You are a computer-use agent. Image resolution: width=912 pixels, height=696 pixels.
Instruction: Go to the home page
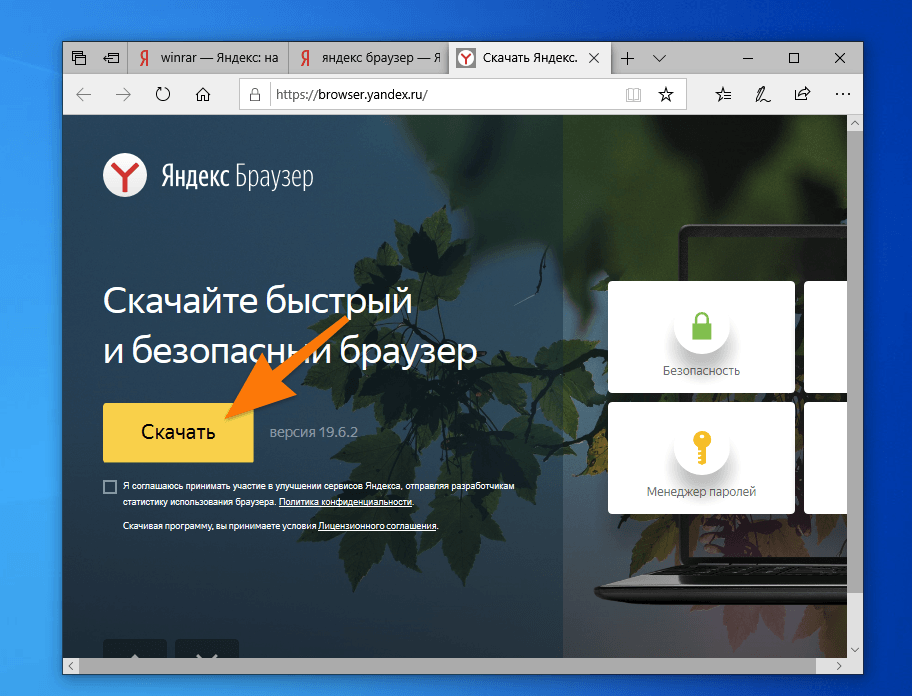[x=202, y=94]
